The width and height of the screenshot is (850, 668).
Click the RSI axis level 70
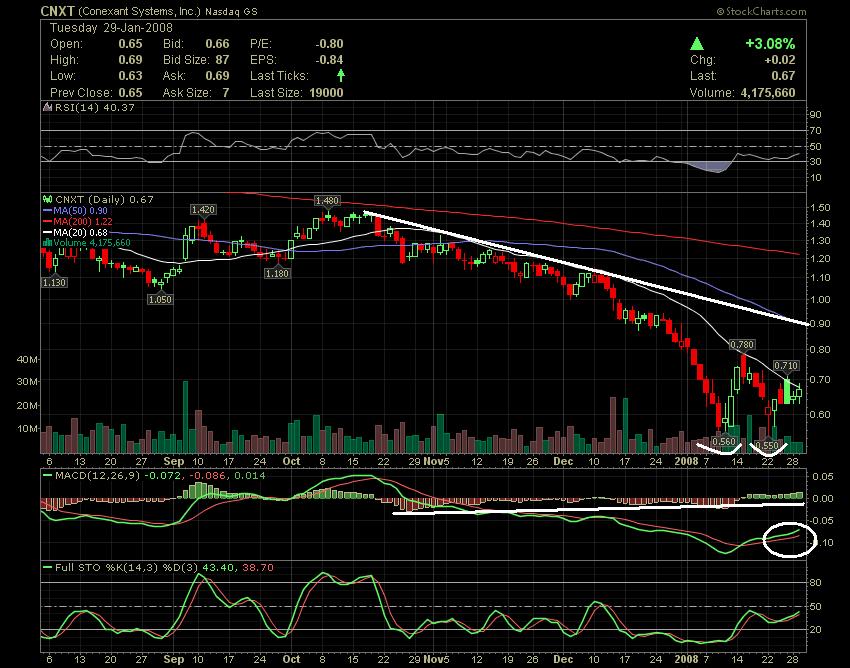point(815,131)
